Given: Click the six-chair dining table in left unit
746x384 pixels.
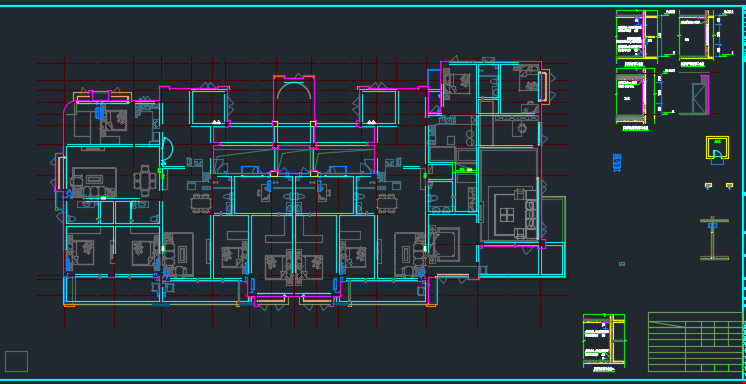Looking at the screenshot, I should coord(144,180).
